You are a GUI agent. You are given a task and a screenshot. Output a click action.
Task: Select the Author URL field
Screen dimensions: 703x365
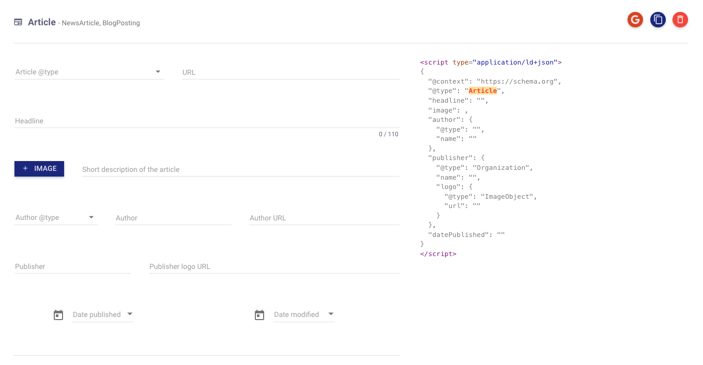coord(324,218)
